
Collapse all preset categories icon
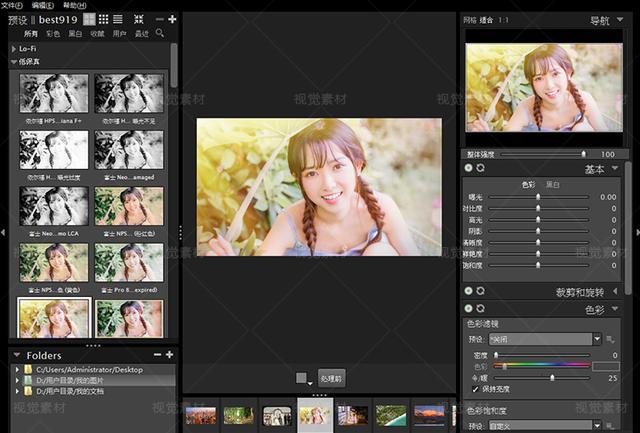[x=139, y=19]
